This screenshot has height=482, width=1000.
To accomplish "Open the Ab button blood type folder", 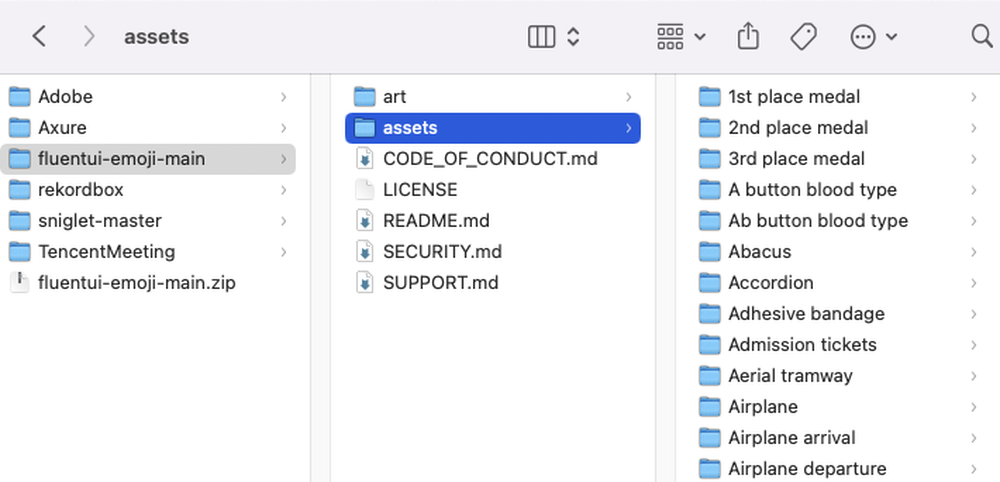I will [837, 221].
